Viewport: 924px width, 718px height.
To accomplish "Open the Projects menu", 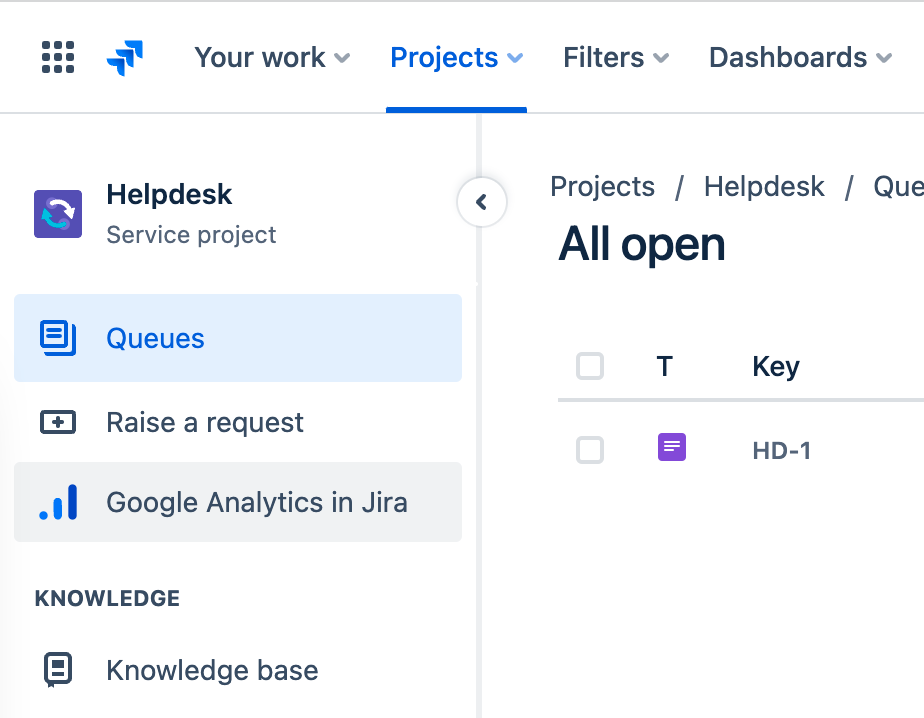I will coord(456,58).
